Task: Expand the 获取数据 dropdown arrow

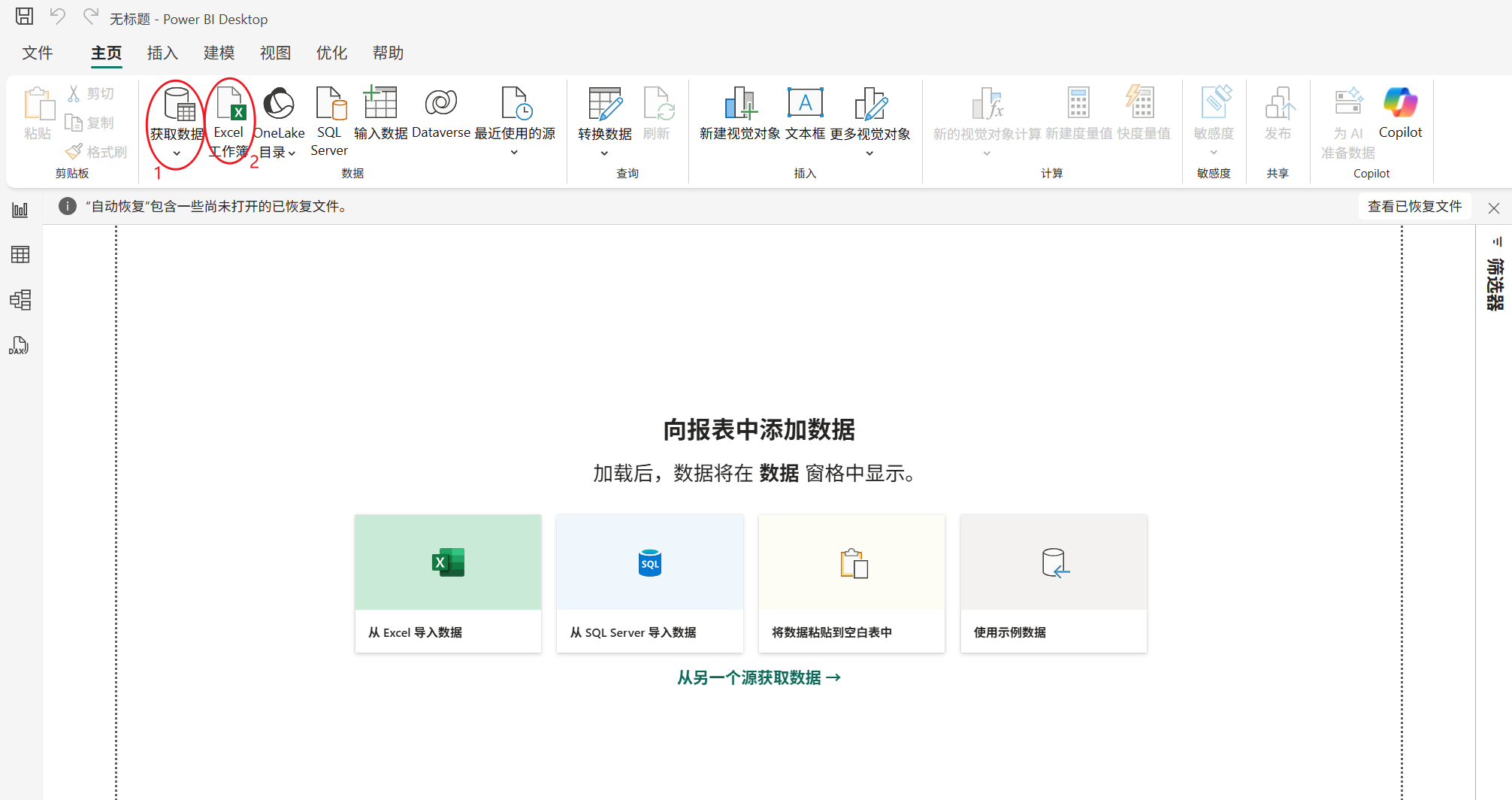Action: point(177,153)
